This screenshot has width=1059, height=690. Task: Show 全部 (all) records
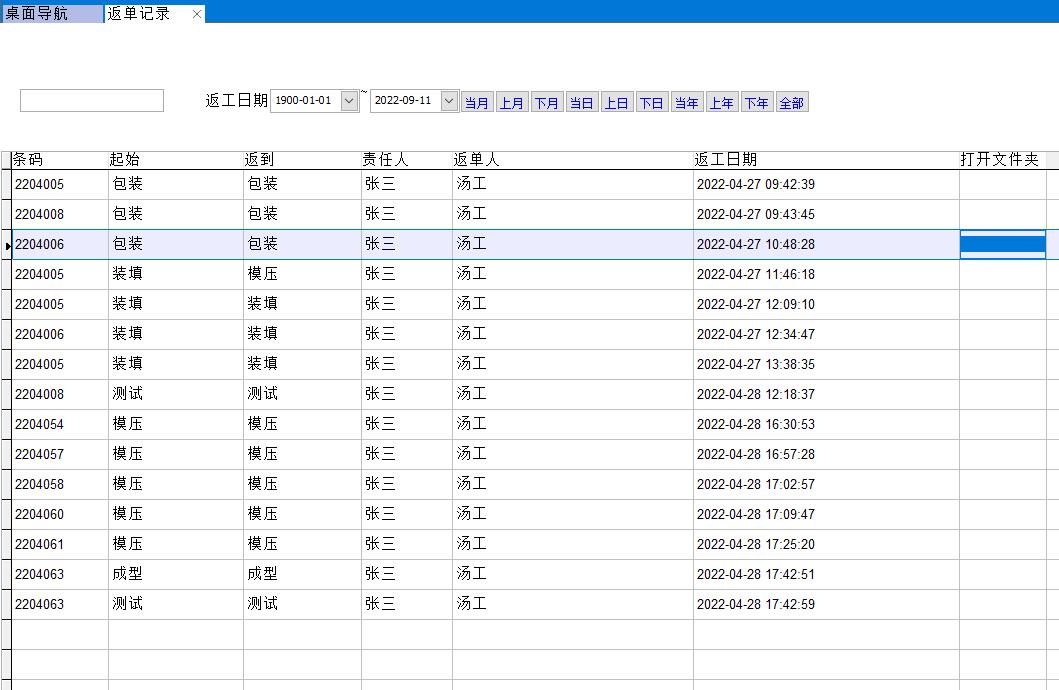click(x=791, y=103)
